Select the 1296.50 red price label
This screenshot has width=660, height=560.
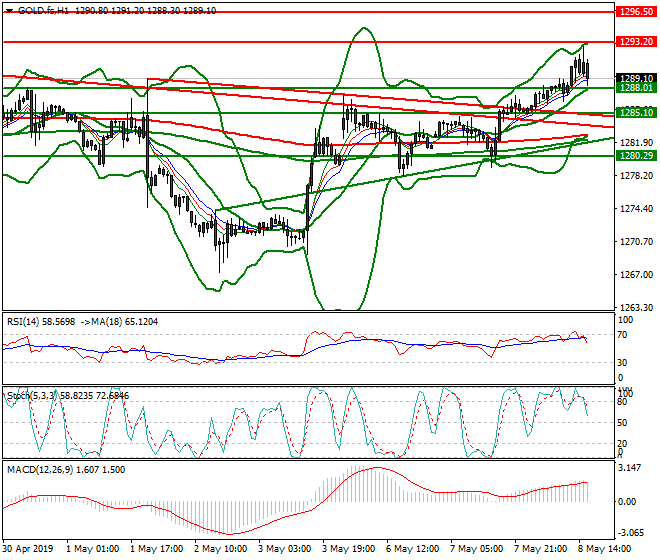[x=636, y=12]
